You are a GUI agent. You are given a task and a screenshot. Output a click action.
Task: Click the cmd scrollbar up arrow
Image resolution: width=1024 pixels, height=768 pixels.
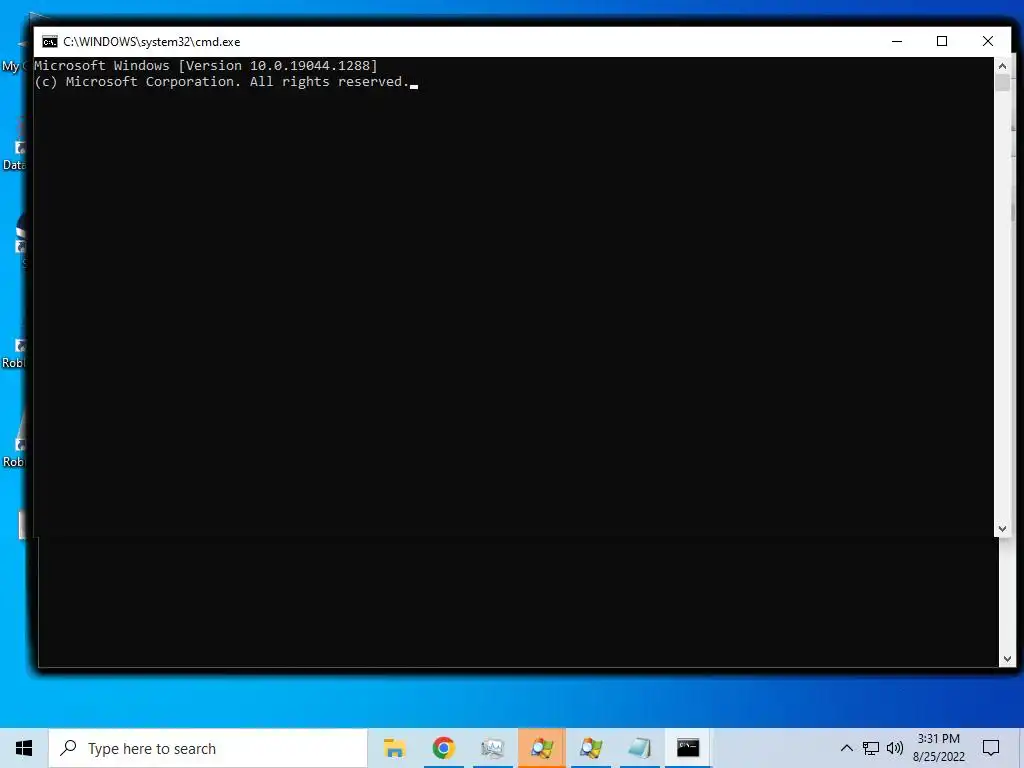1002,66
